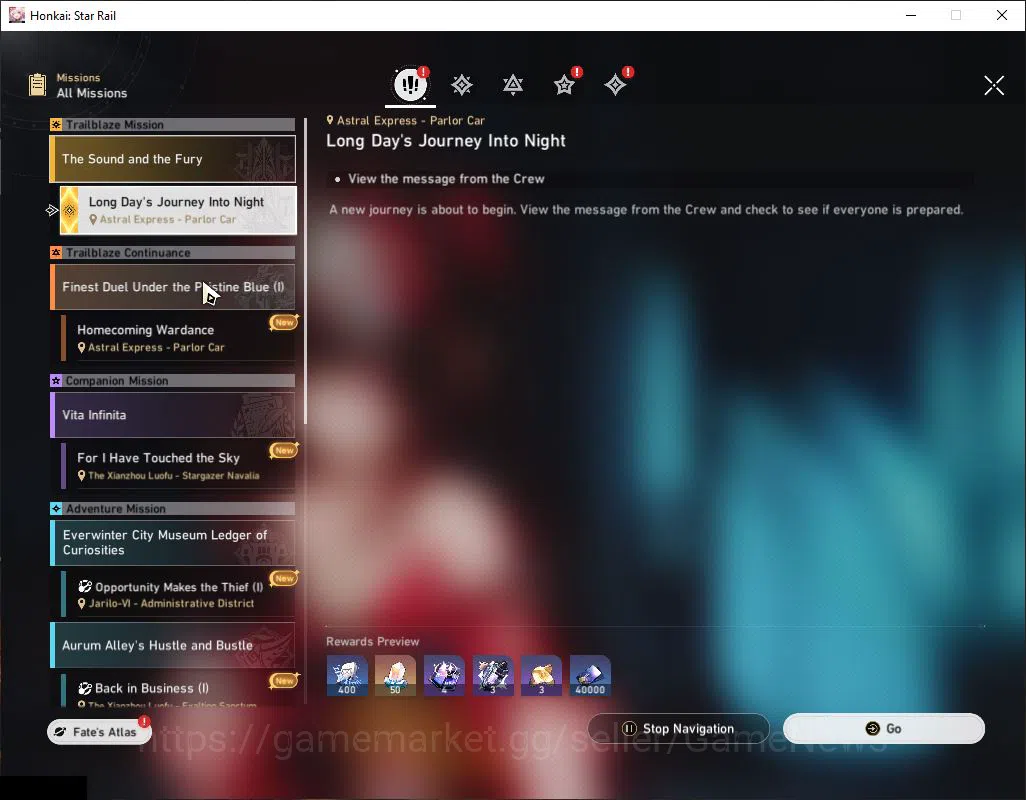Screen dimensions: 1026x800
Task: Expand Finest Duel Under the Pristine Blue
Action: click(x=173, y=287)
